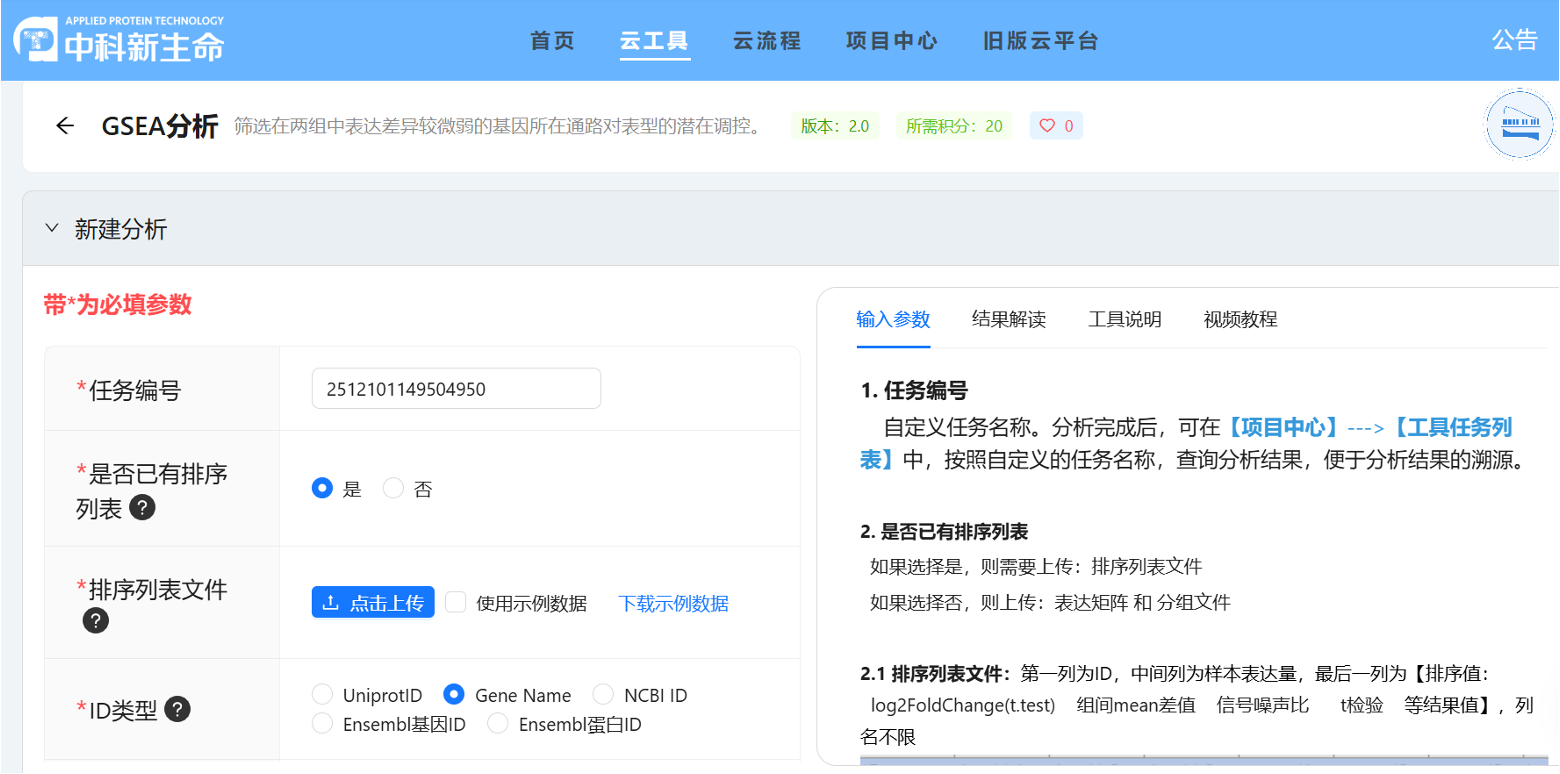Open help icon under 排序列表文件
The height and width of the screenshot is (774, 1560).
pyautogui.click(x=95, y=620)
